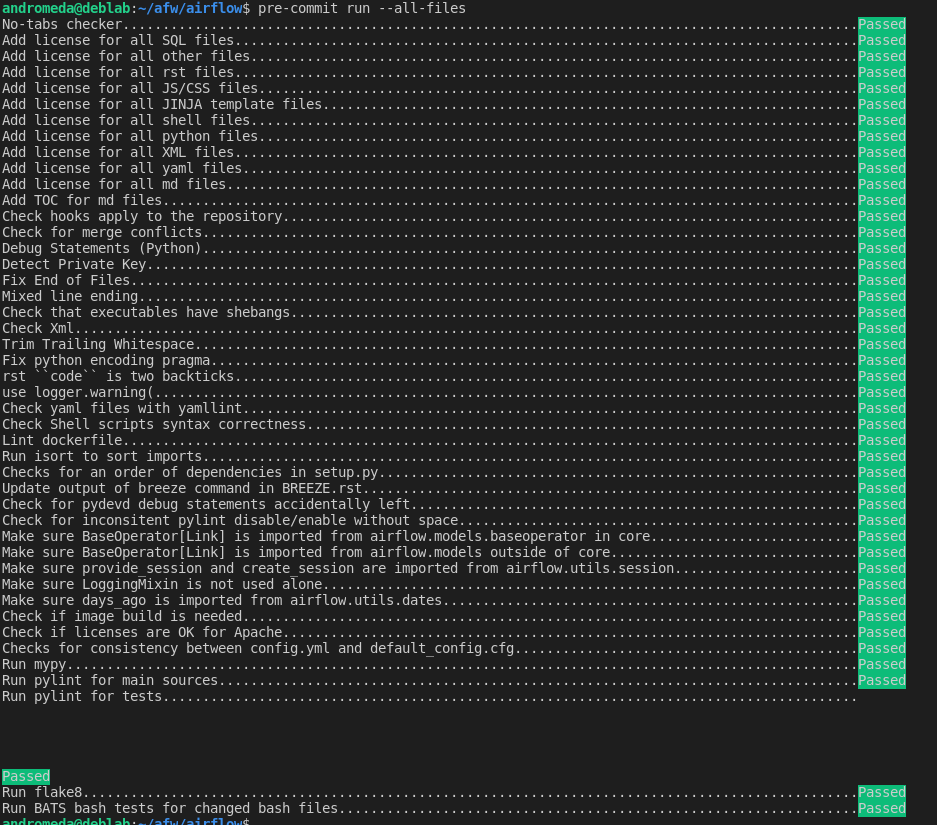This screenshot has width=937, height=825.
Task: Select 'Check that executables have shebangs' text
Action: coord(146,312)
